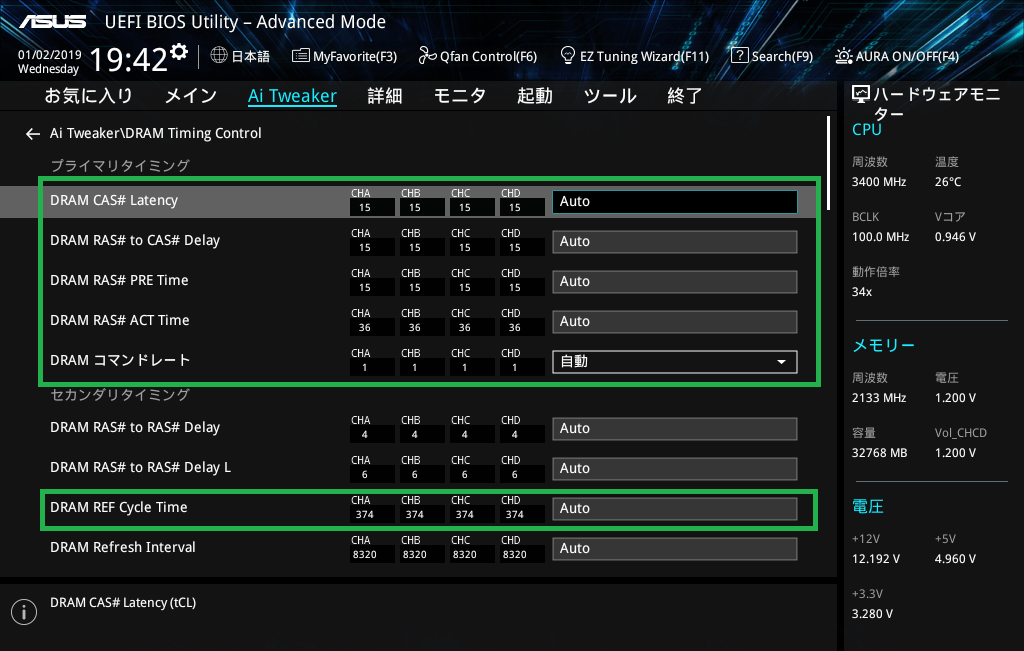
Task: Click MyFavorite(F3) label
Action: point(355,56)
